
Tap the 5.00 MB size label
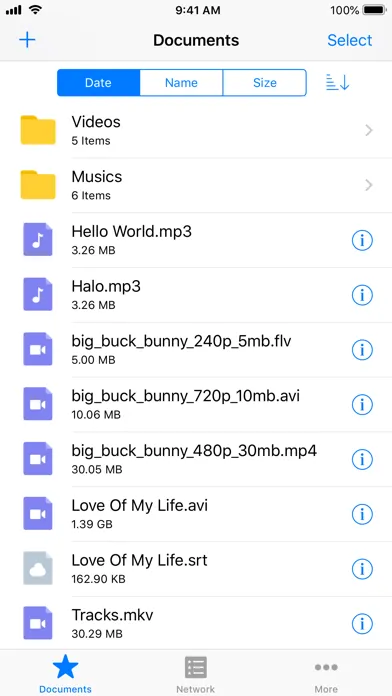pos(93,360)
